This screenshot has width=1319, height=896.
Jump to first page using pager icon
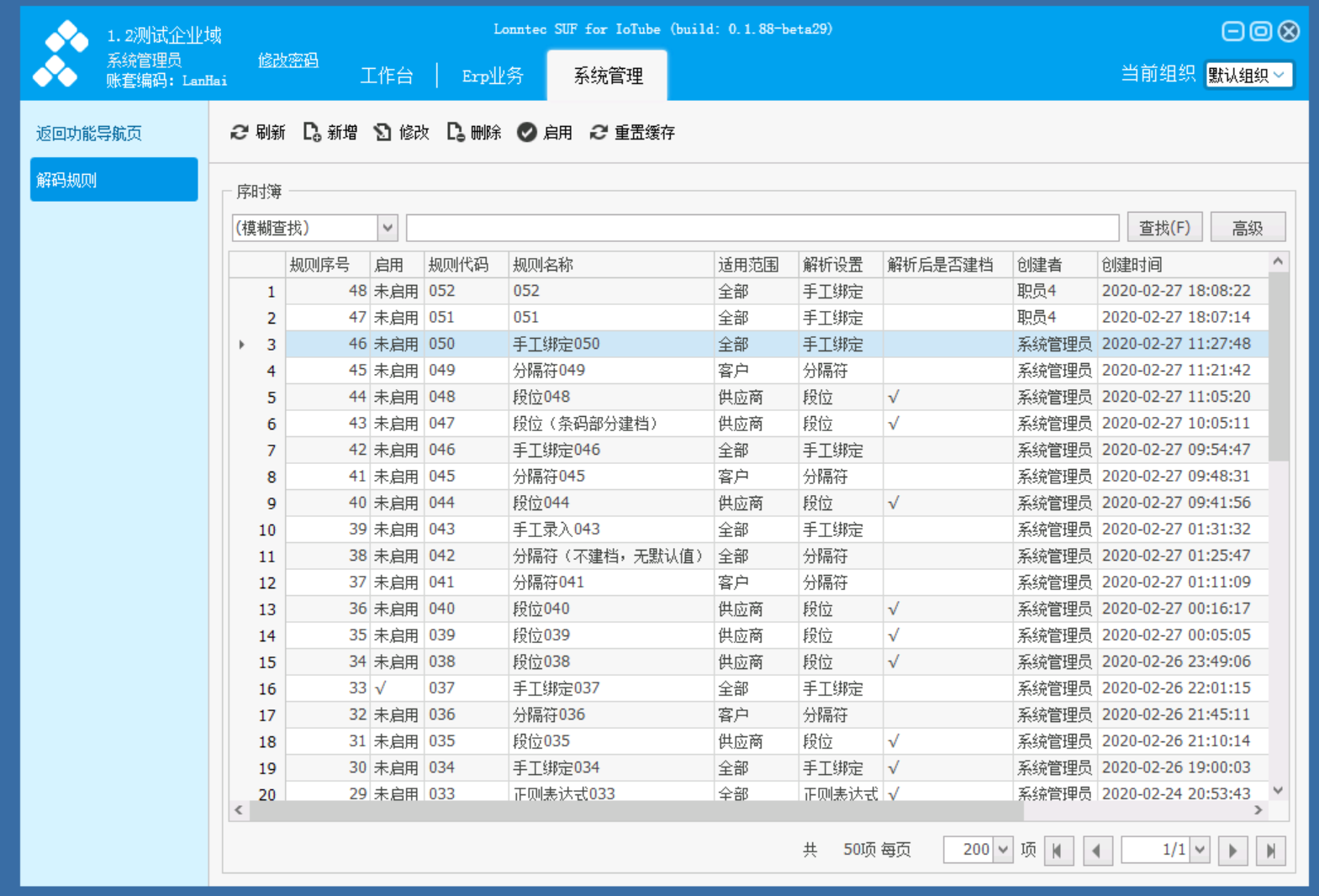pos(1058,851)
